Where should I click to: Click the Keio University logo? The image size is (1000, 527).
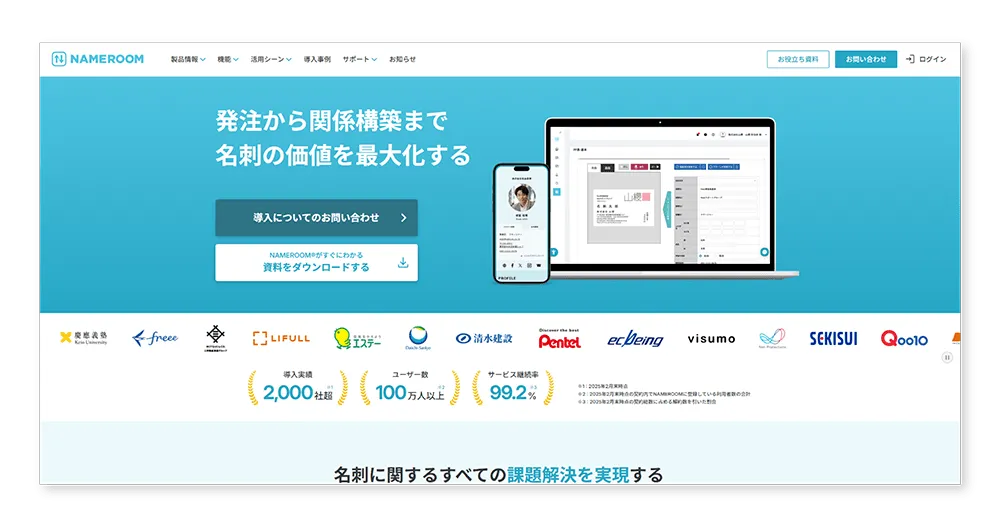[84, 338]
